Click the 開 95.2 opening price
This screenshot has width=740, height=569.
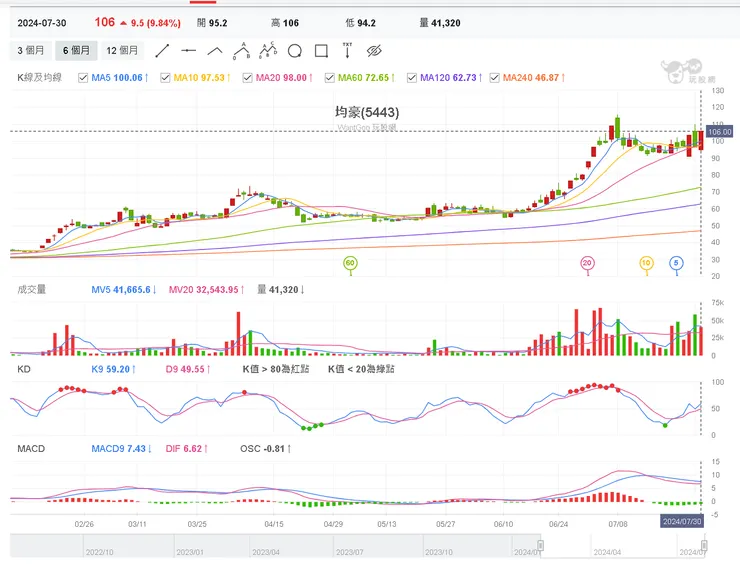point(212,23)
